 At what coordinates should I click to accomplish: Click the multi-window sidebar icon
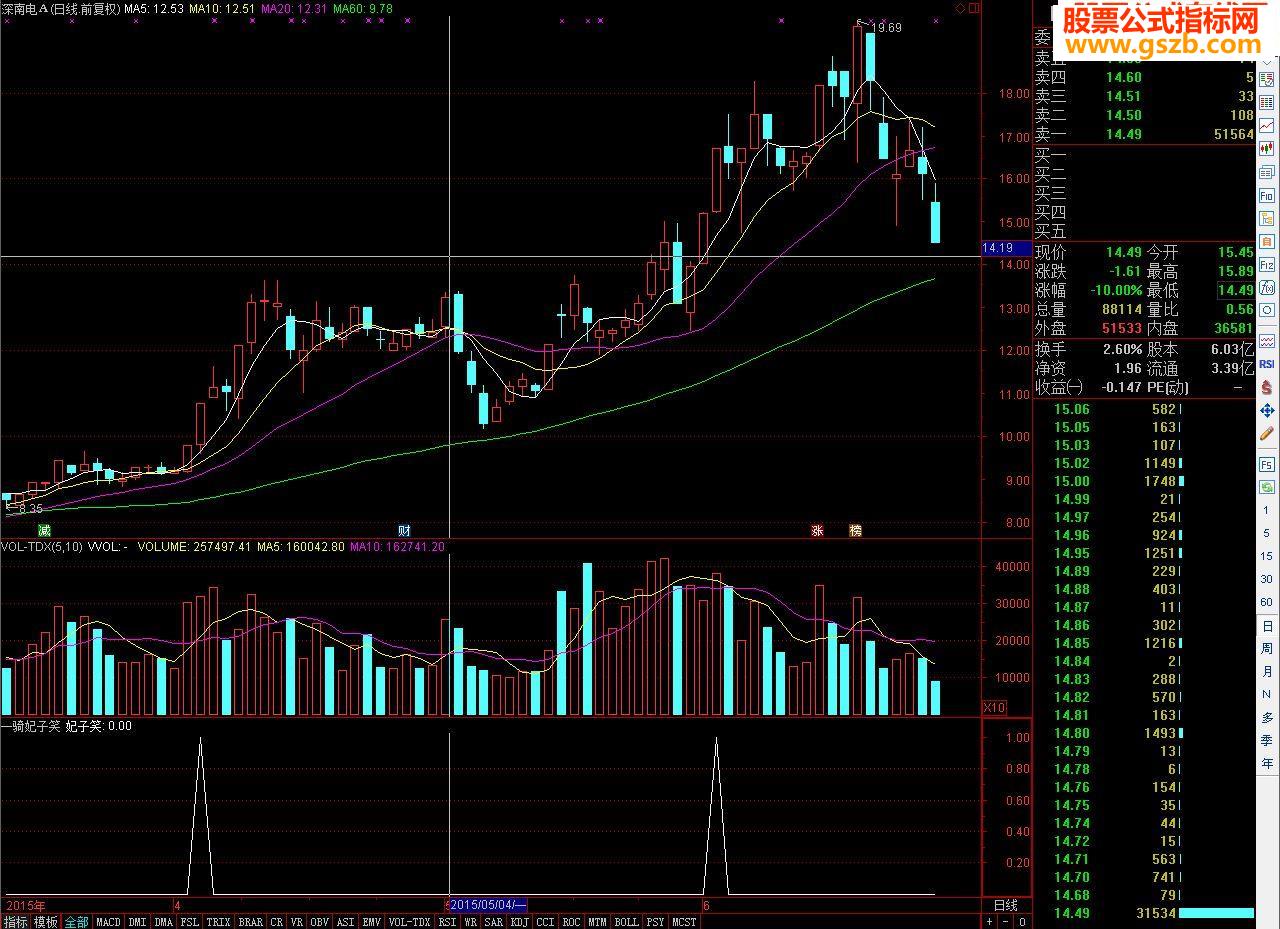point(1266,171)
